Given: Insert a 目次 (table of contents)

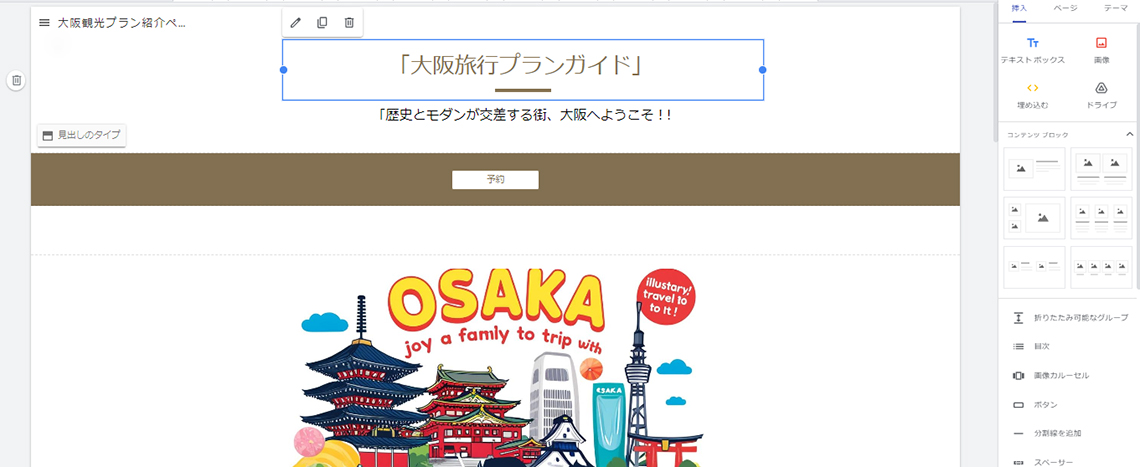Looking at the screenshot, I should [1072, 347].
